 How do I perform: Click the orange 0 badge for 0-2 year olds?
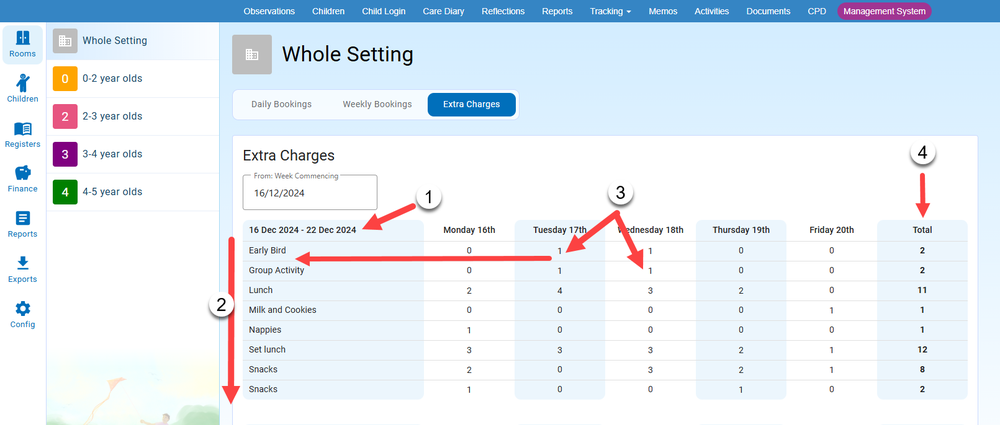(x=65, y=78)
